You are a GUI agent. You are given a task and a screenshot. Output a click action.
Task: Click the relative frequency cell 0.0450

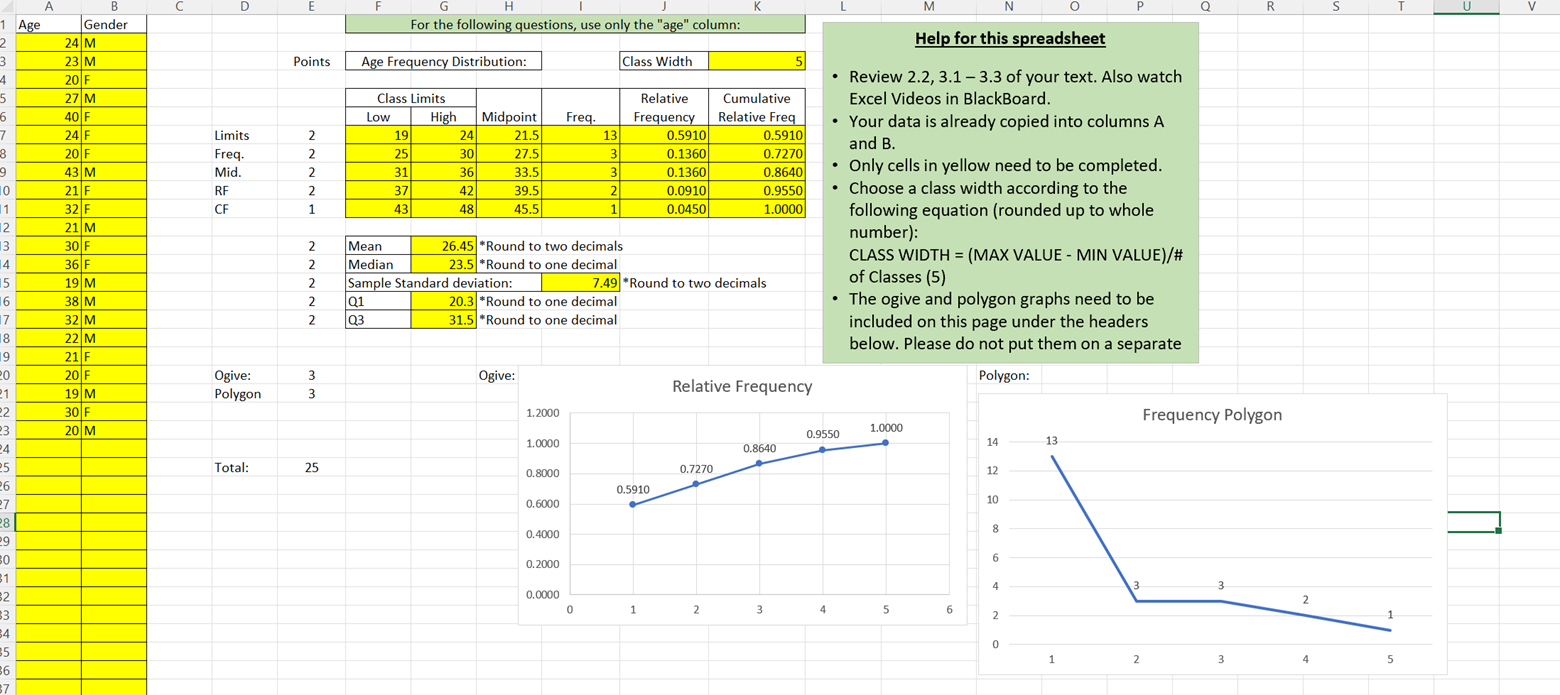pyautogui.click(x=664, y=209)
